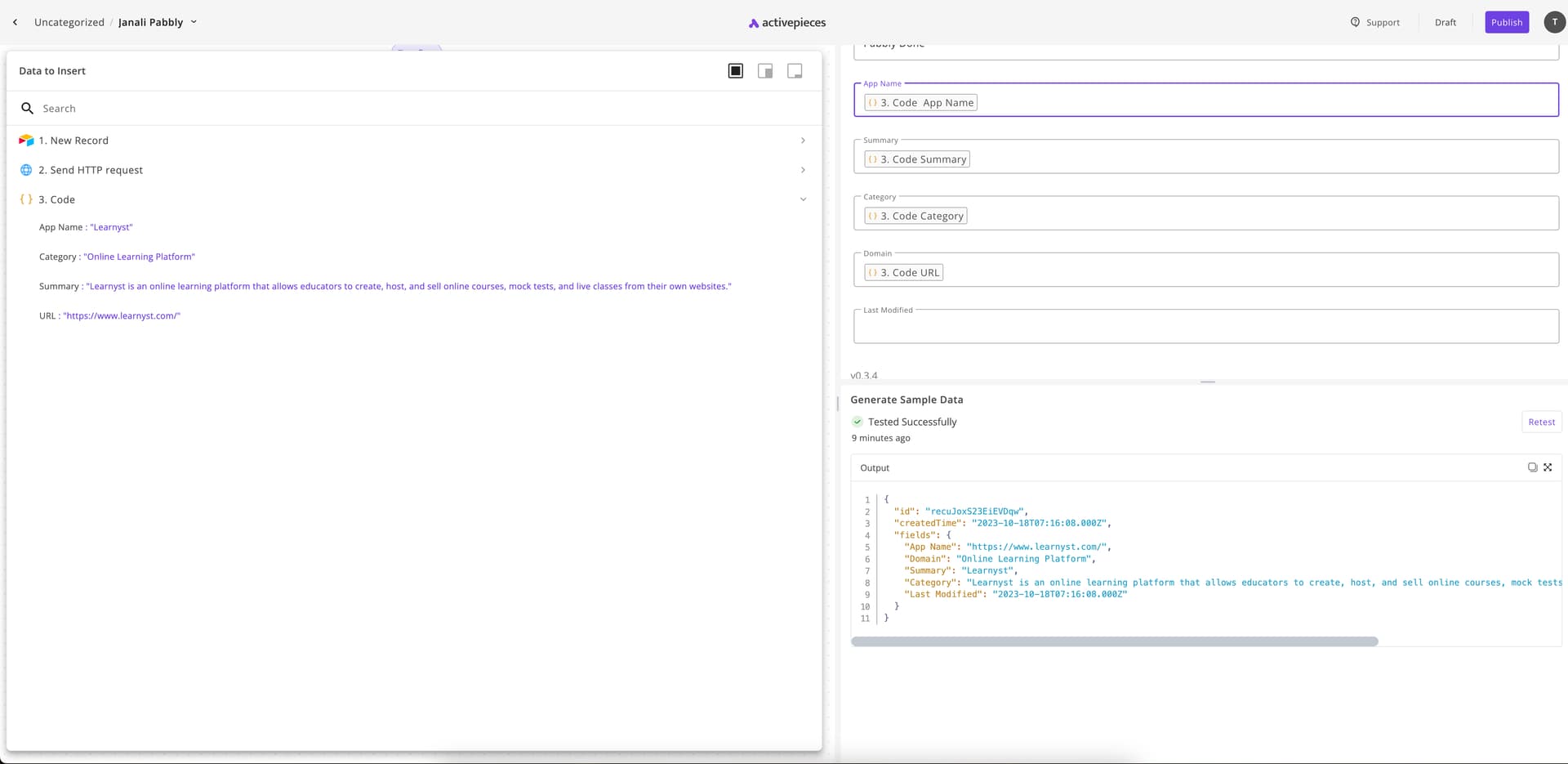Click the green Tested Successfully check icon
This screenshot has height=764, width=1568.
(857, 422)
